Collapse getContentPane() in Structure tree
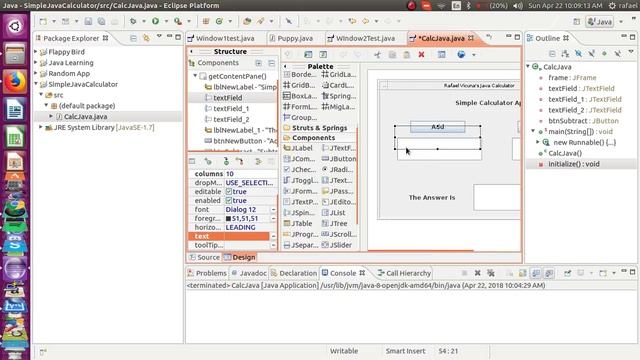The image size is (640, 360). click(195, 76)
